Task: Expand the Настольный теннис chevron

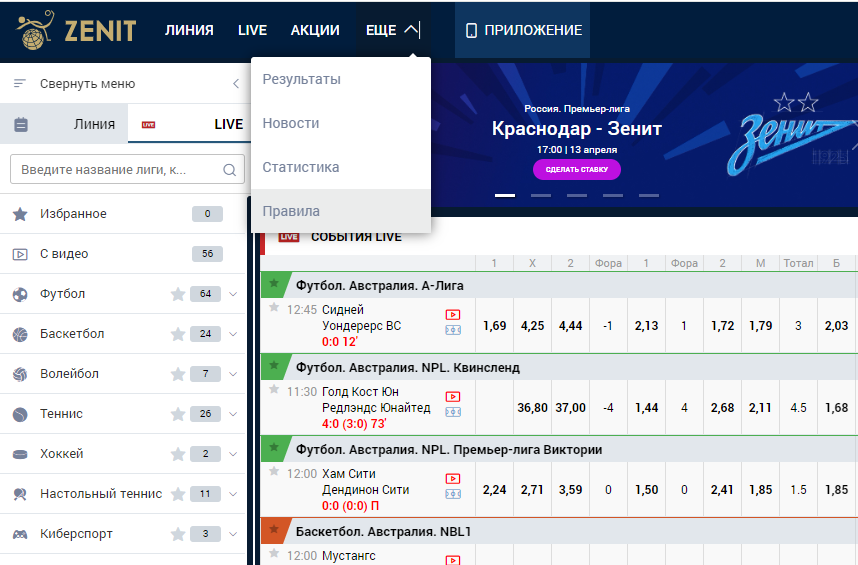Action: click(233, 494)
